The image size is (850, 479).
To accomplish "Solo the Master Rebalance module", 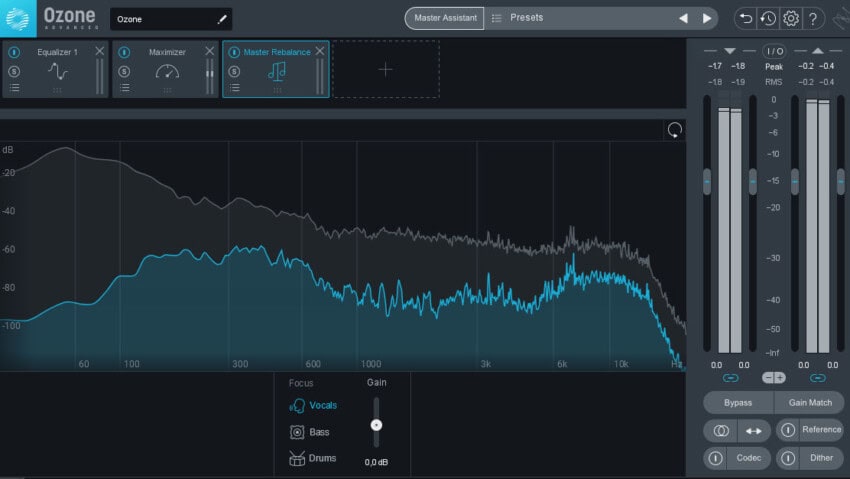I will tap(234, 71).
